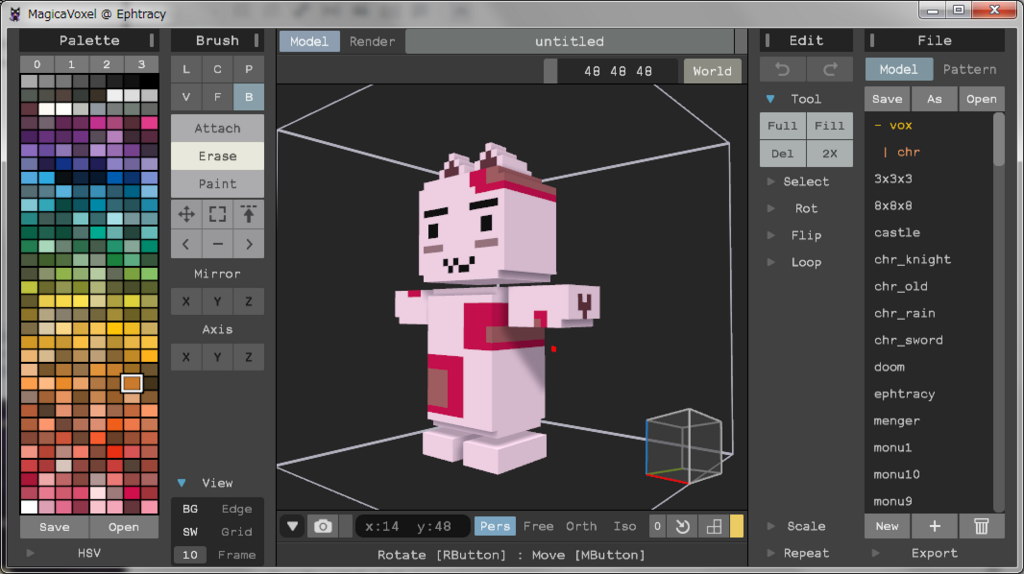This screenshot has height=574, width=1024.
Task: Click the File list scrollbar
Action: click(999, 140)
